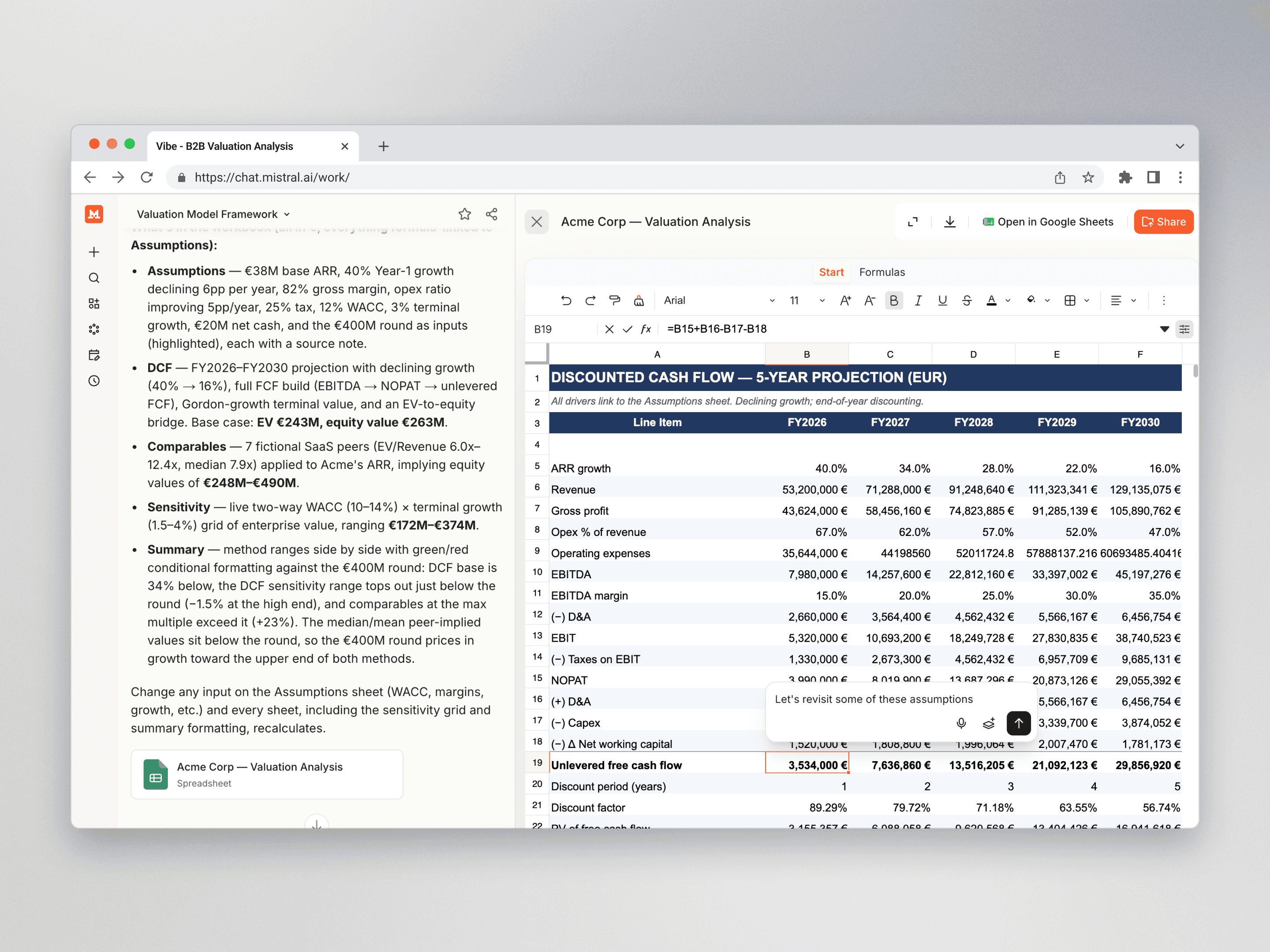Expand the Valuation Model Framework title menu
The width and height of the screenshot is (1270, 952).
point(213,214)
